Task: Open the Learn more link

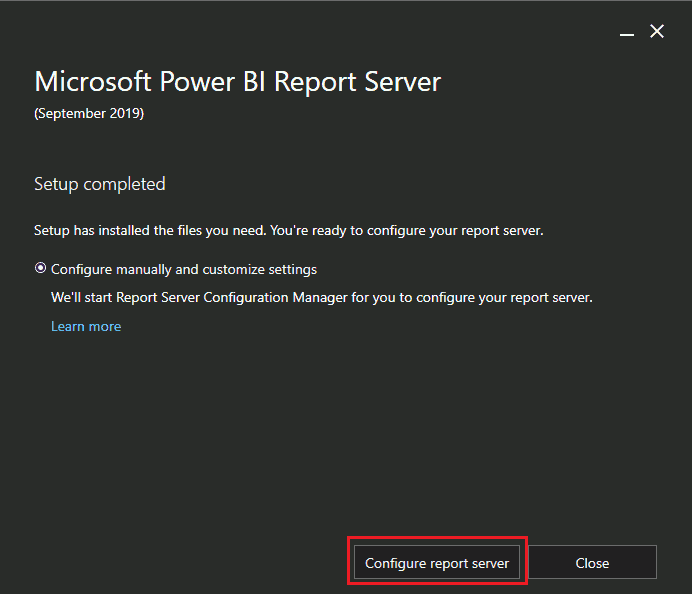Action: [x=86, y=326]
